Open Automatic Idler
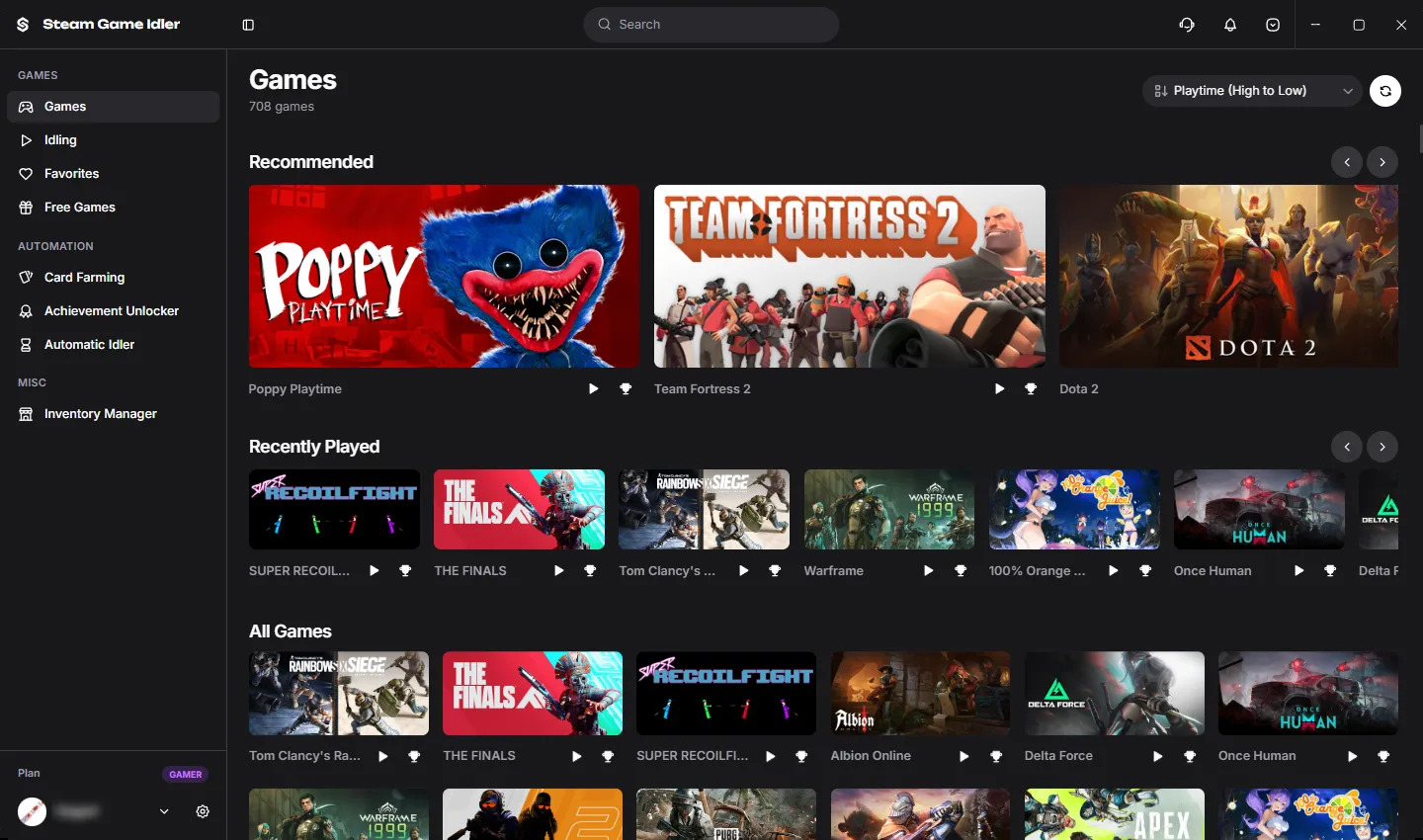This screenshot has height=840, width=1423. [113, 345]
